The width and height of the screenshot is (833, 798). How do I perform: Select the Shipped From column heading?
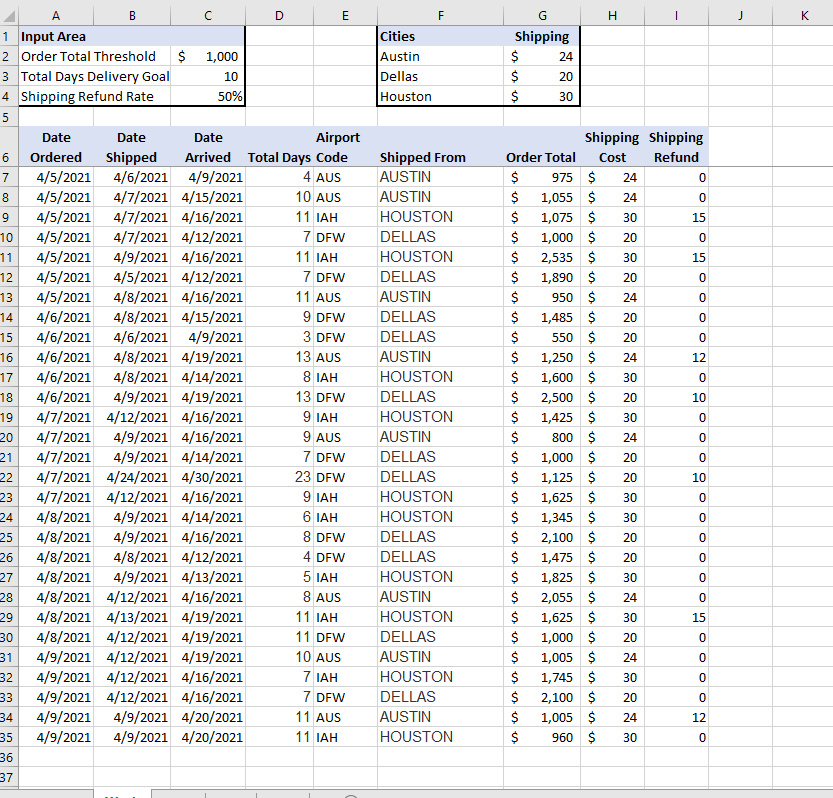coord(440,147)
